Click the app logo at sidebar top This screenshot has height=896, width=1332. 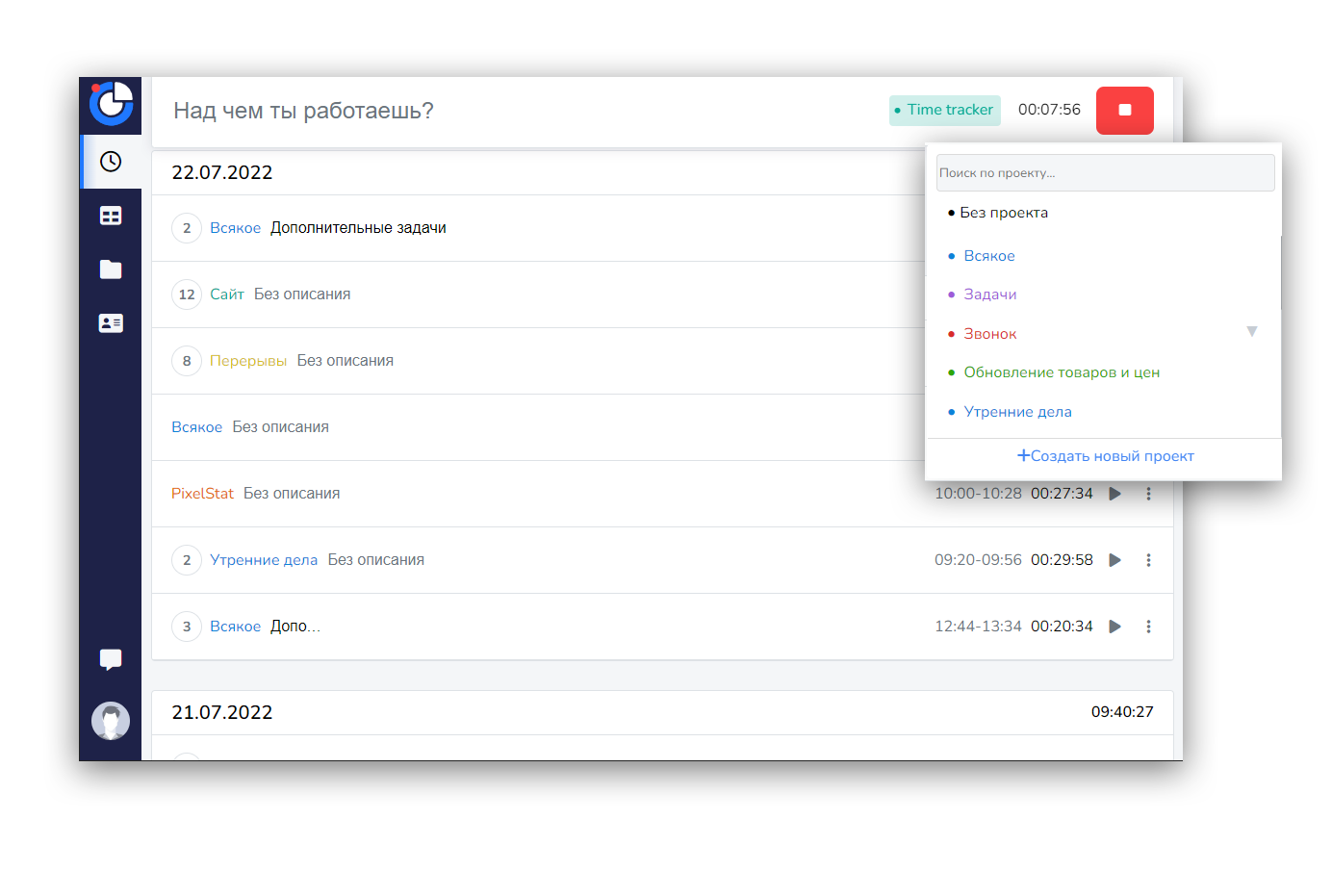click(x=111, y=104)
